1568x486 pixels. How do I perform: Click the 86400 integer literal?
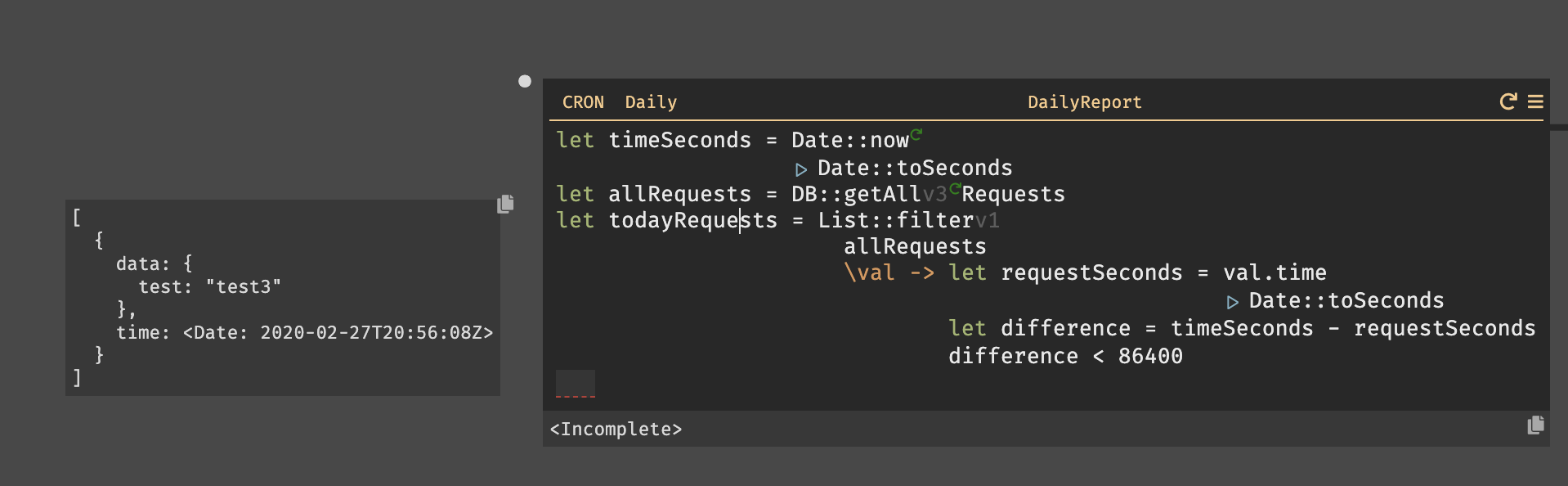click(1150, 356)
